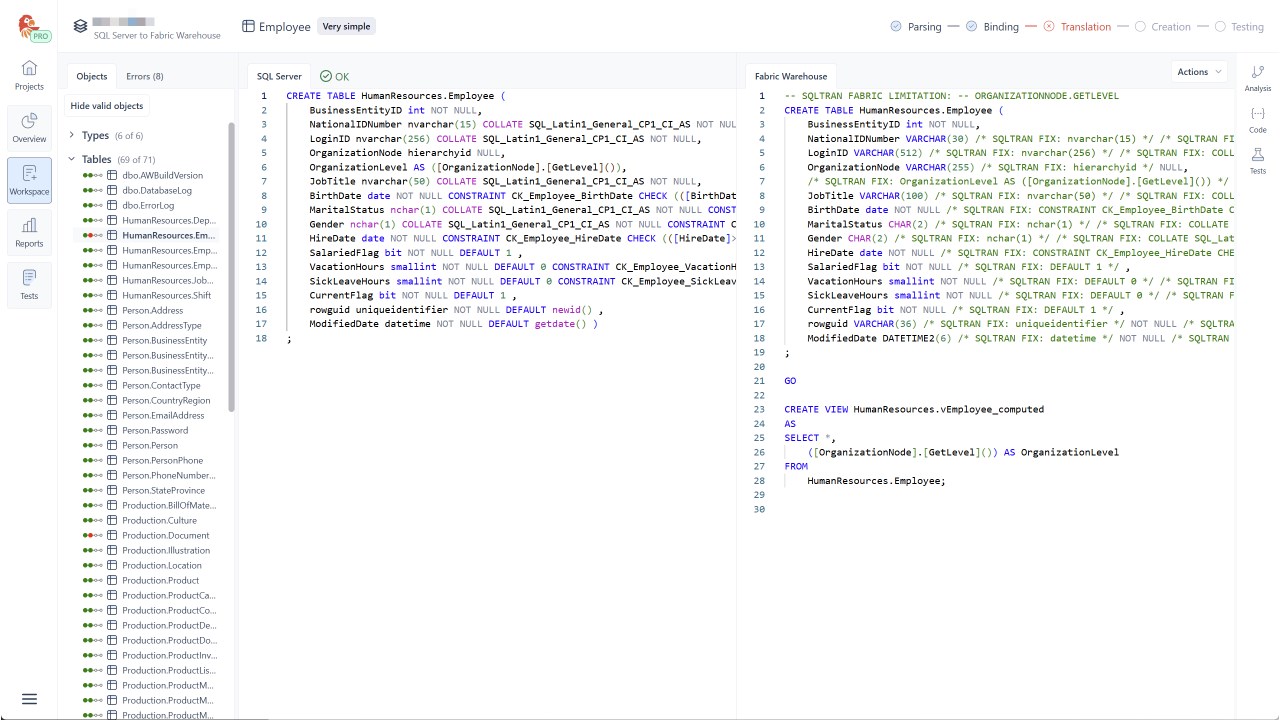Select the Fabric Warehouse tab

coord(791,76)
